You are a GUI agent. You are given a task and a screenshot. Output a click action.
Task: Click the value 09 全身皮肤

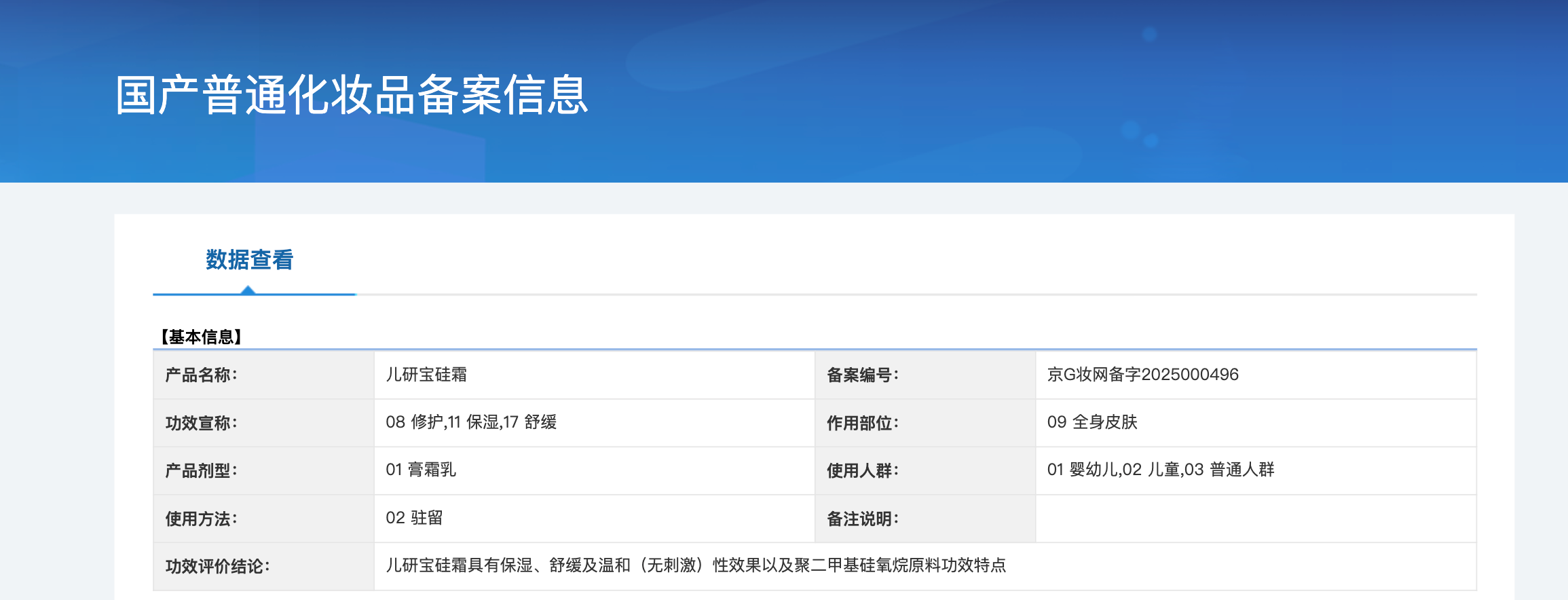[x=1091, y=422]
